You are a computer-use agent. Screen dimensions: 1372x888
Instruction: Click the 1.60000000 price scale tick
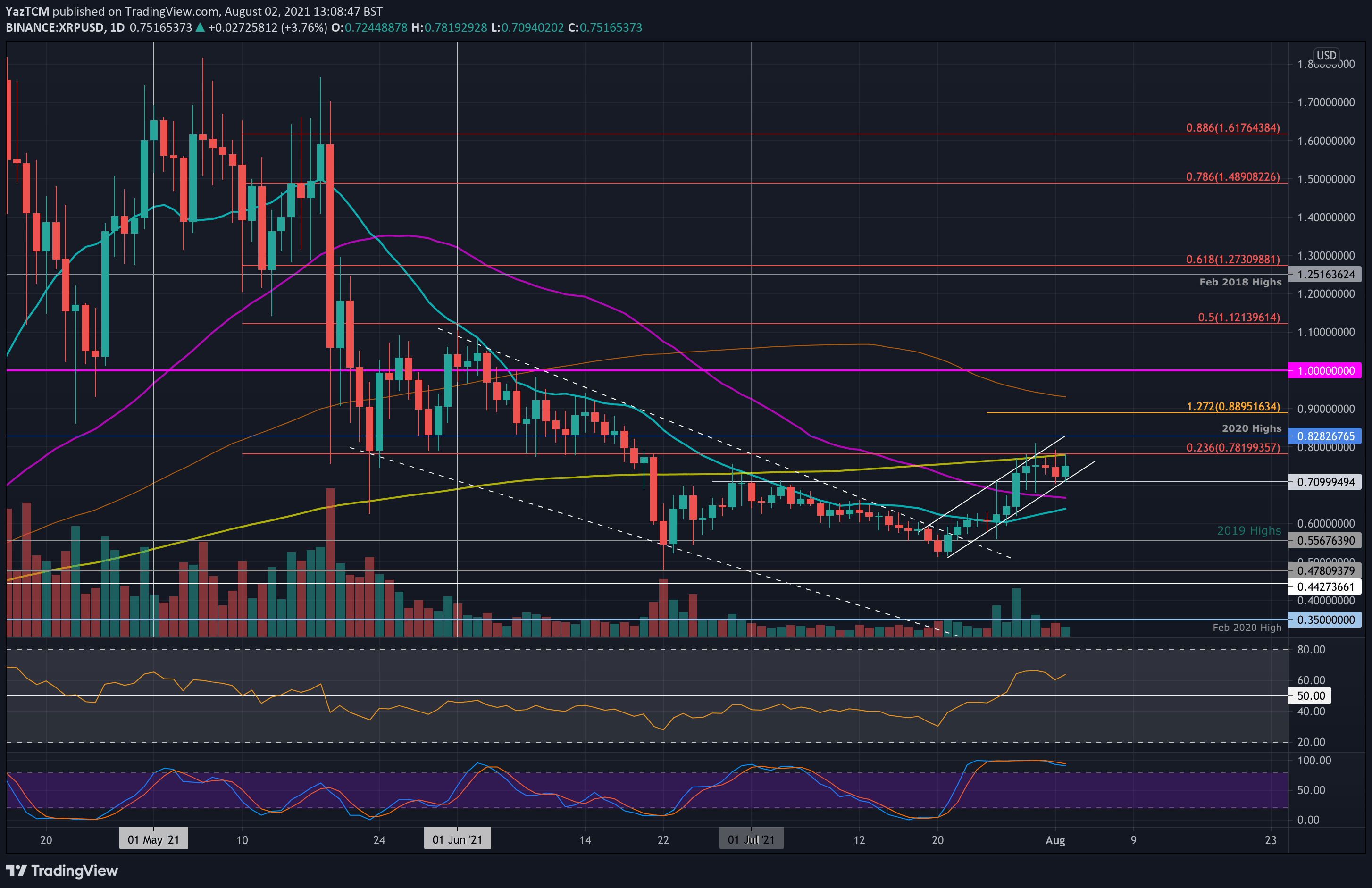pyautogui.click(x=1326, y=141)
